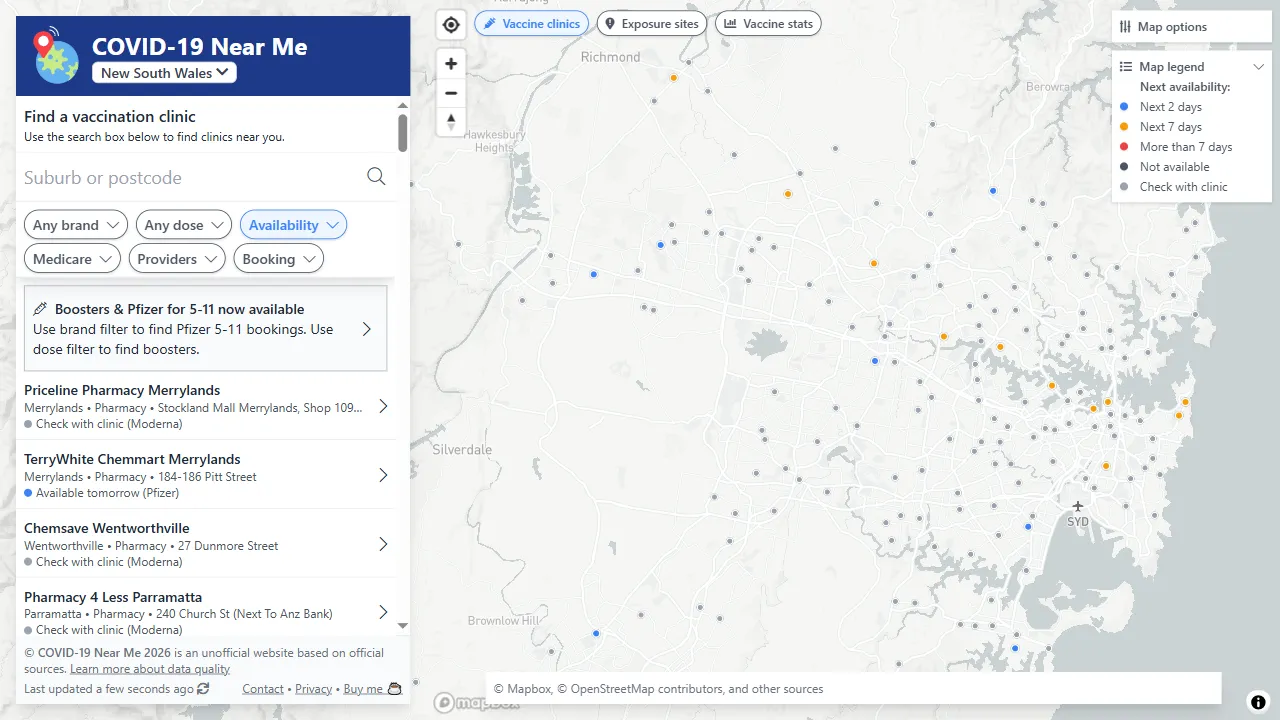This screenshot has height=720, width=1280.
Task: Open the Any brand filter dropdown
Action: point(75,224)
